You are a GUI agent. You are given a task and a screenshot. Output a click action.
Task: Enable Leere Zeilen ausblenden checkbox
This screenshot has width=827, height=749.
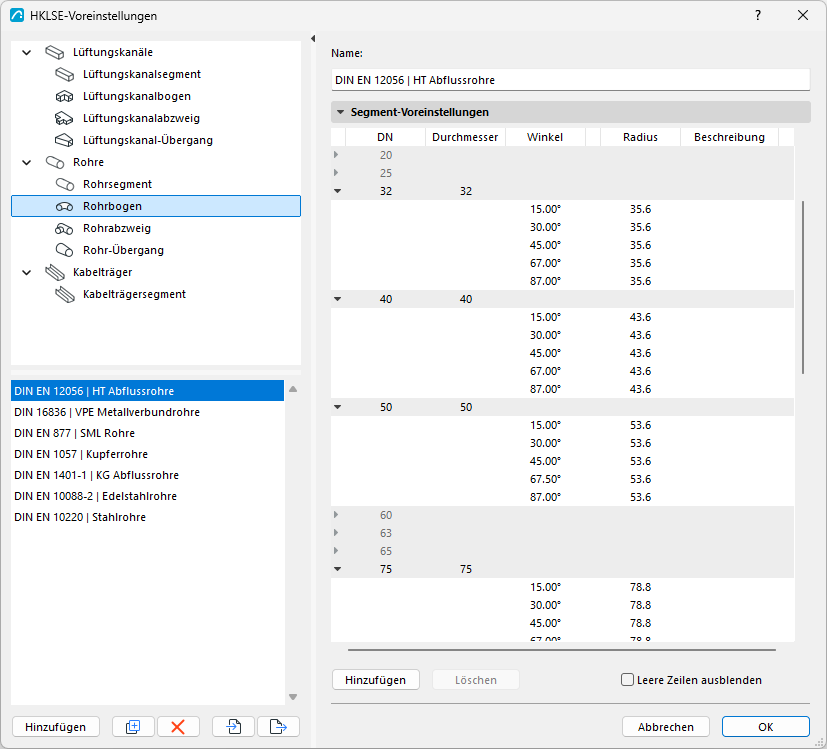(x=627, y=680)
